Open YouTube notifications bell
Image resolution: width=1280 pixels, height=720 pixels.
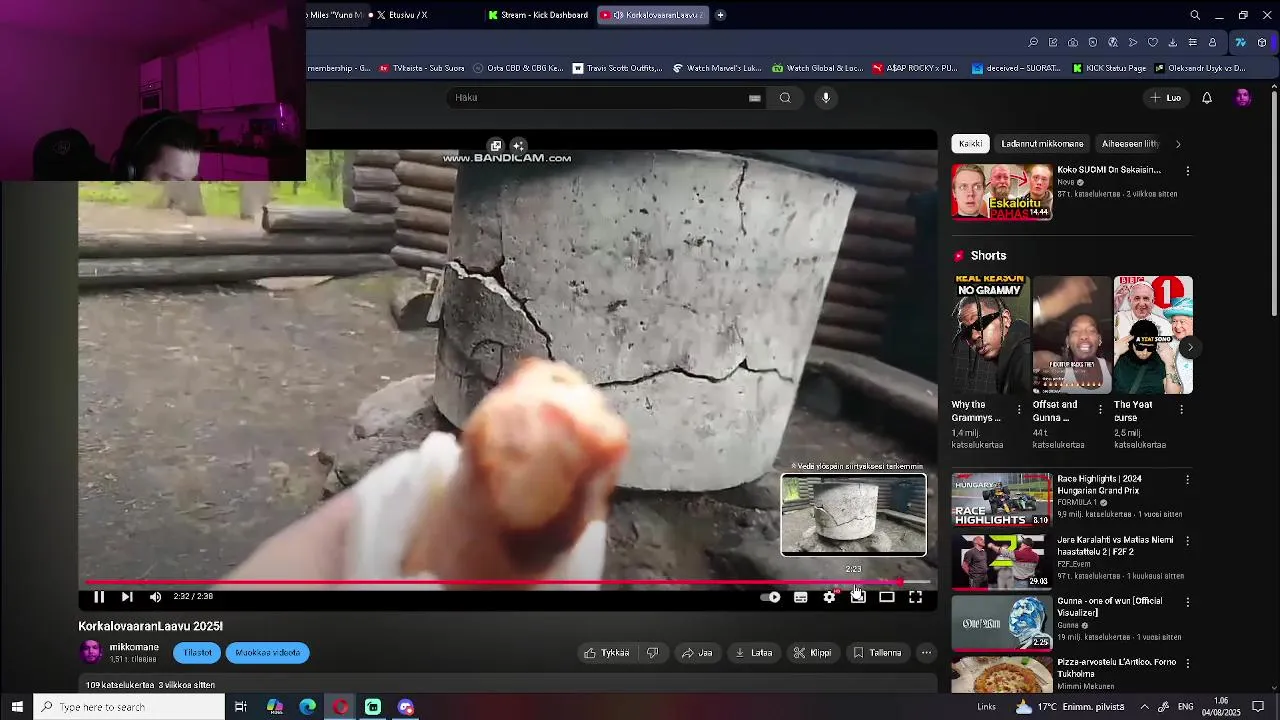click(x=1207, y=98)
